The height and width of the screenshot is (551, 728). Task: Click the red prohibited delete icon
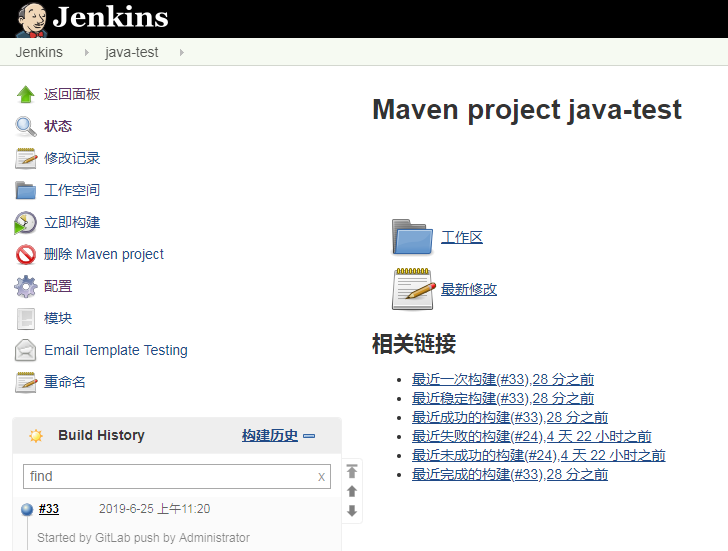26,254
